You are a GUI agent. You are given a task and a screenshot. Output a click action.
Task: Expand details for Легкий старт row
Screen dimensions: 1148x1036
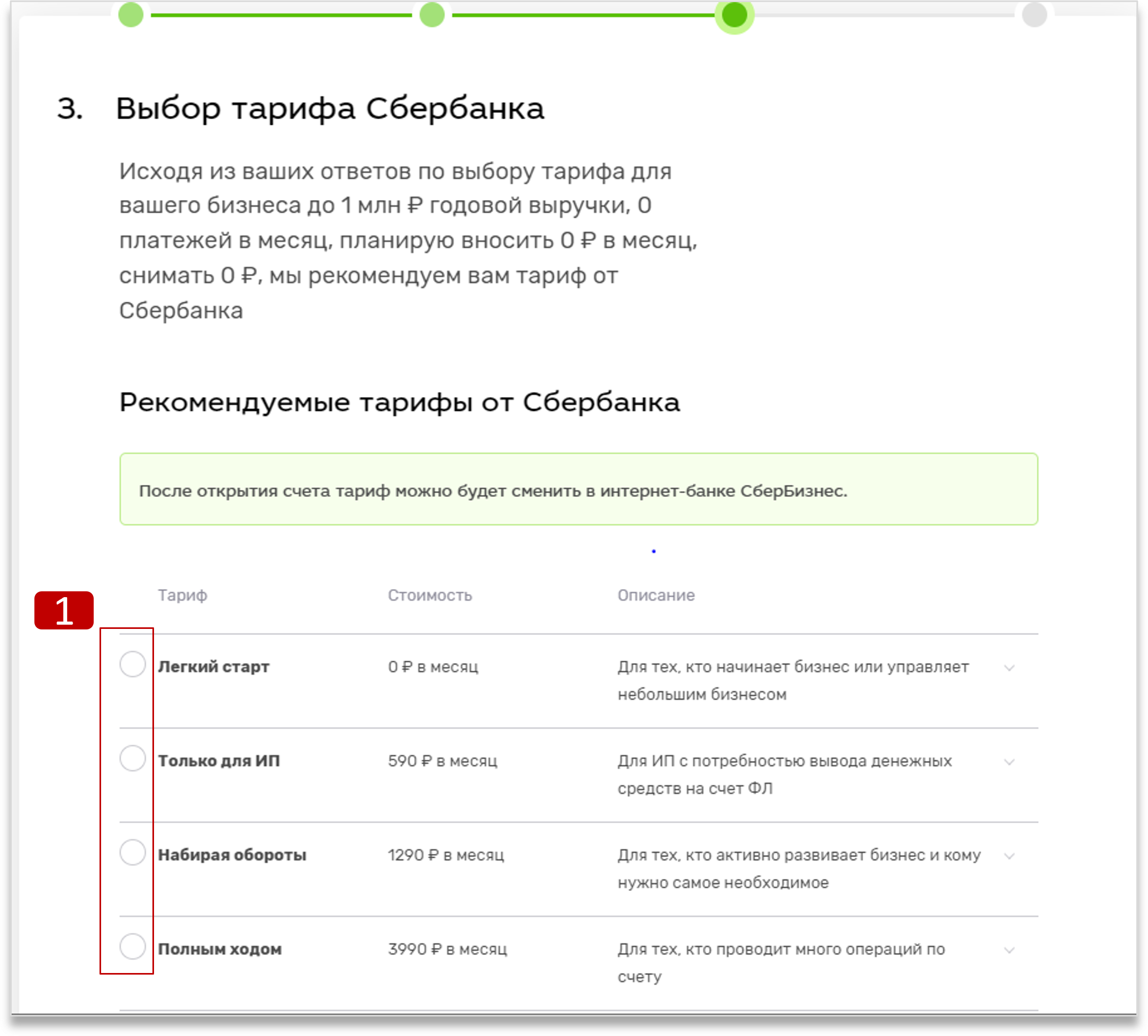tap(1009, 667)
